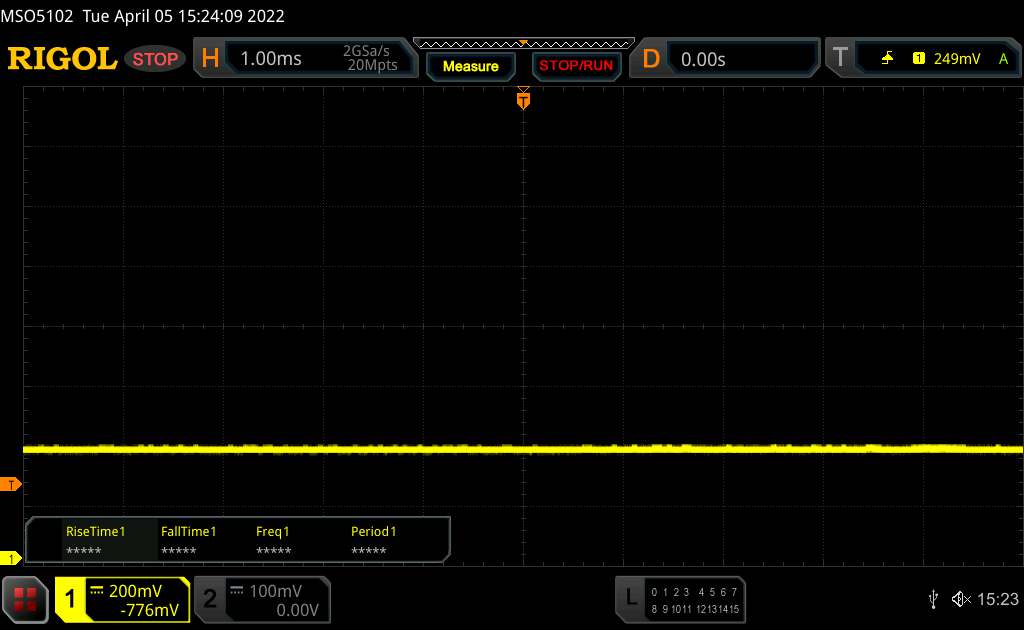Click channel 2 0.00V offset value

(x=297, y=610)
